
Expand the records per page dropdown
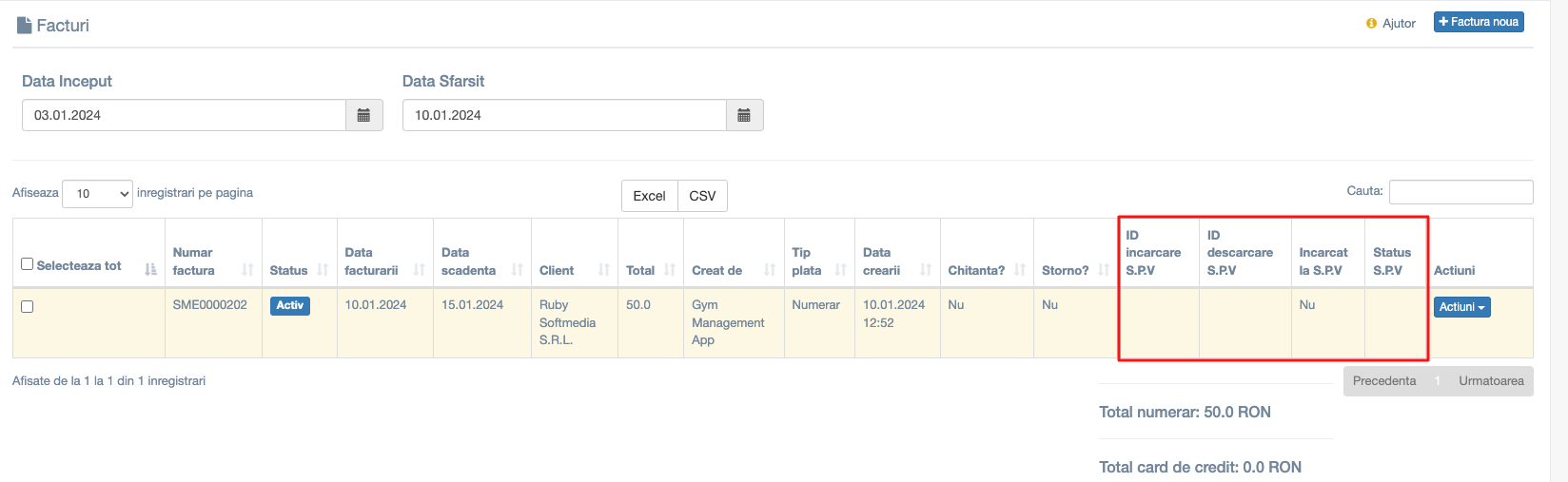97,193
